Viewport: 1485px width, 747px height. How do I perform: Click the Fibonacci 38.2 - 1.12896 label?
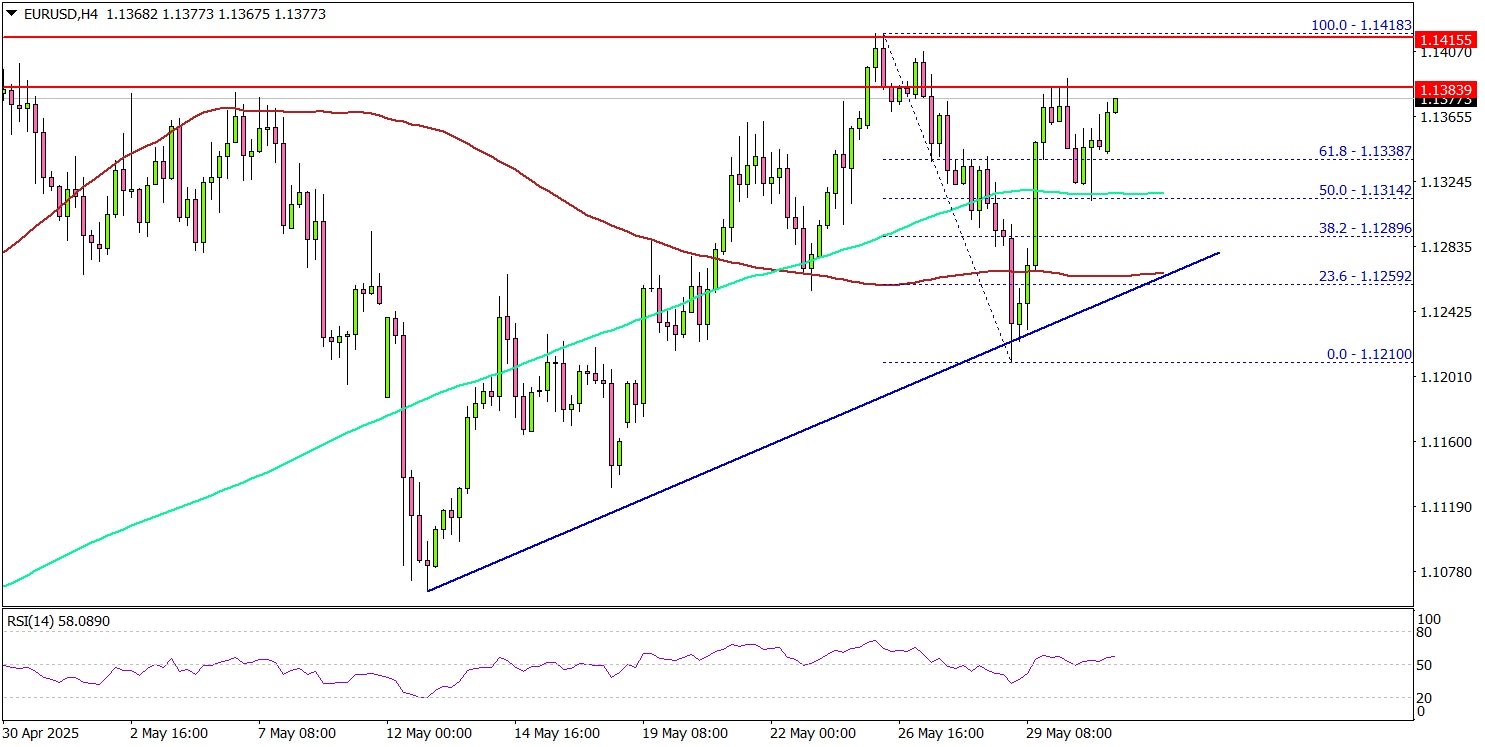coord(1365,229)
